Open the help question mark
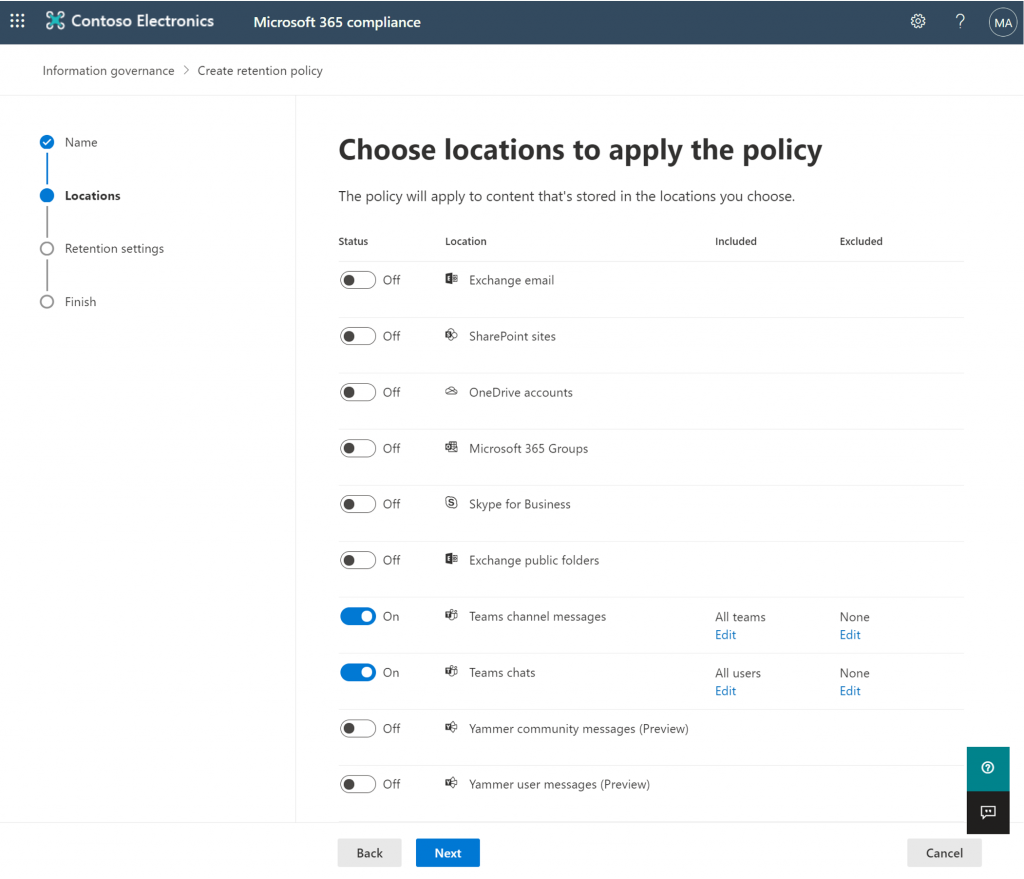This screenshot has height=879, width=1024. pyautogui.click(x=960, y=22)
